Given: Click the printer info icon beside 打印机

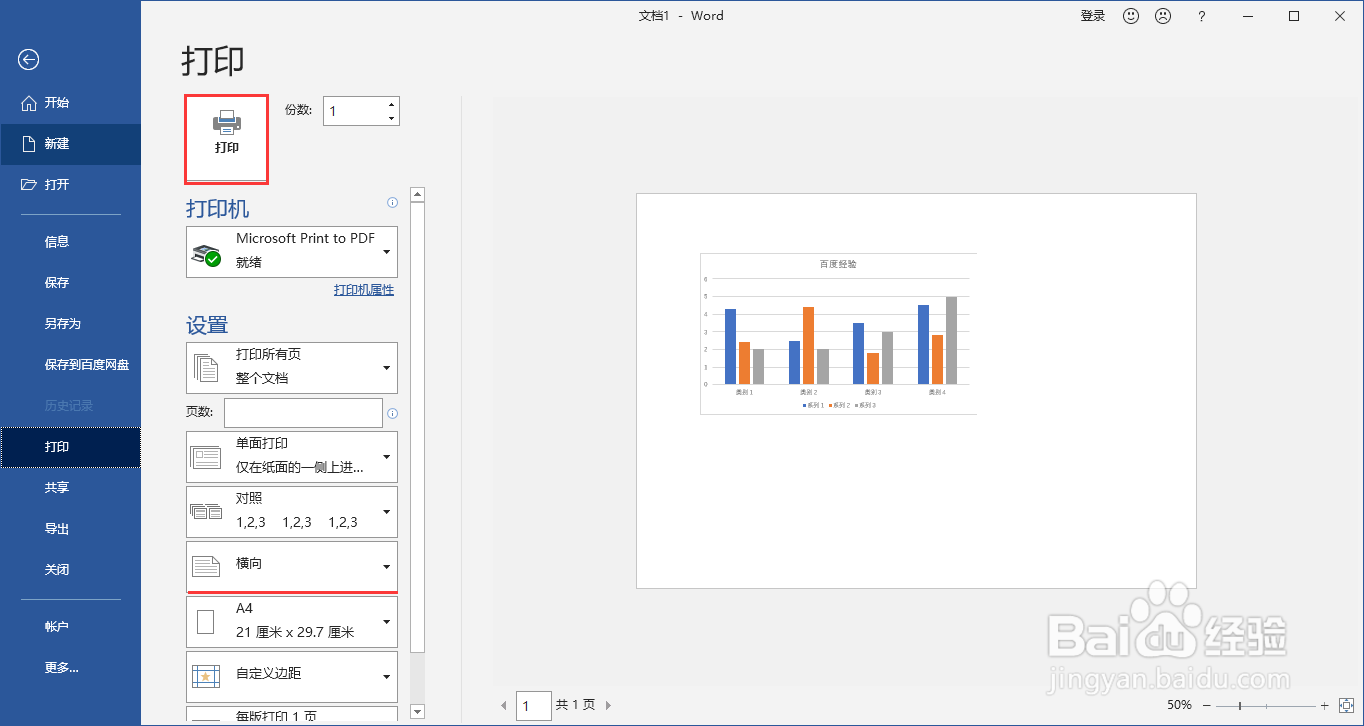Looking at the screenshot, I should tap(392, 203).
